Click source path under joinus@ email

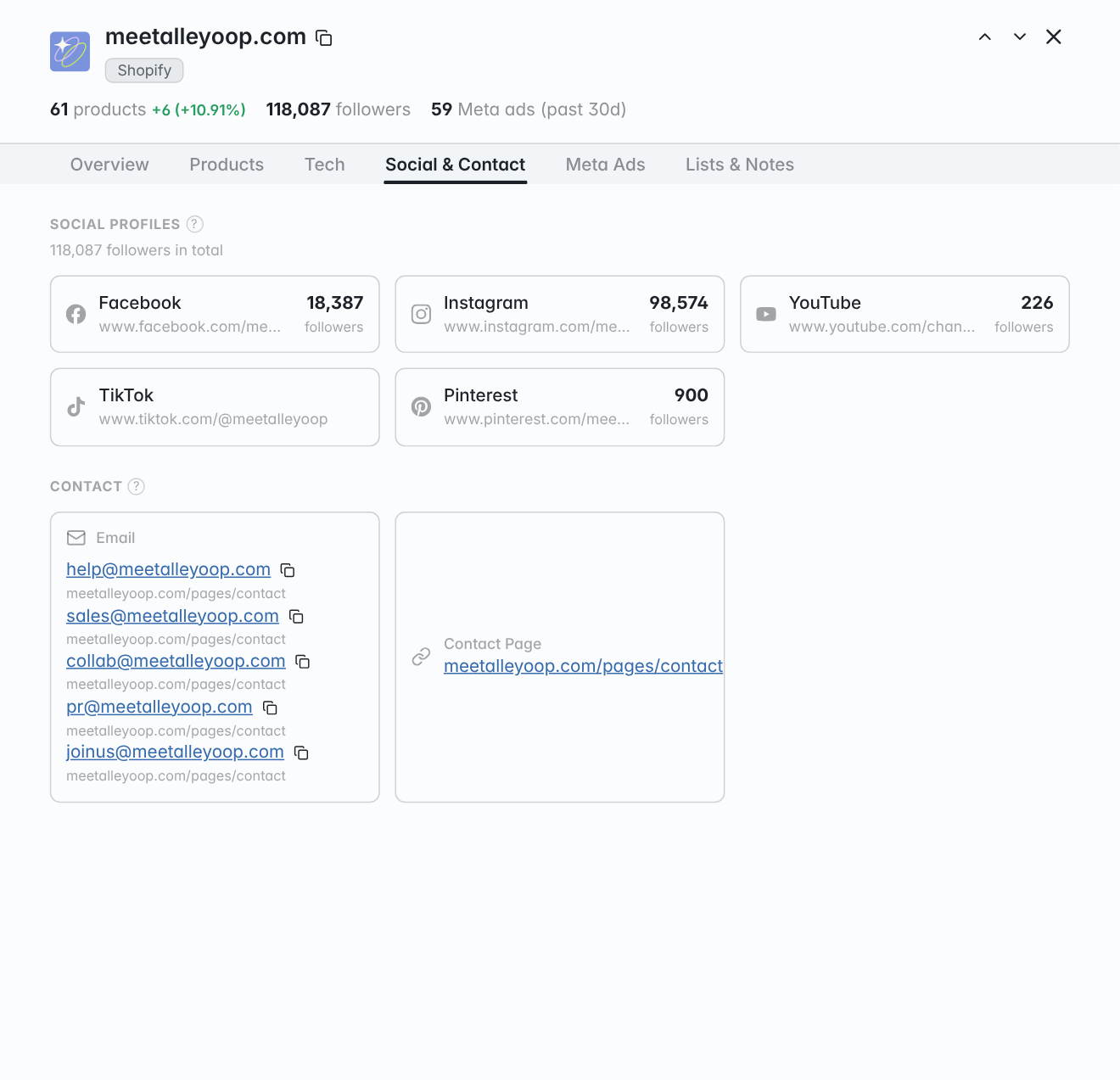pos(176,776)
